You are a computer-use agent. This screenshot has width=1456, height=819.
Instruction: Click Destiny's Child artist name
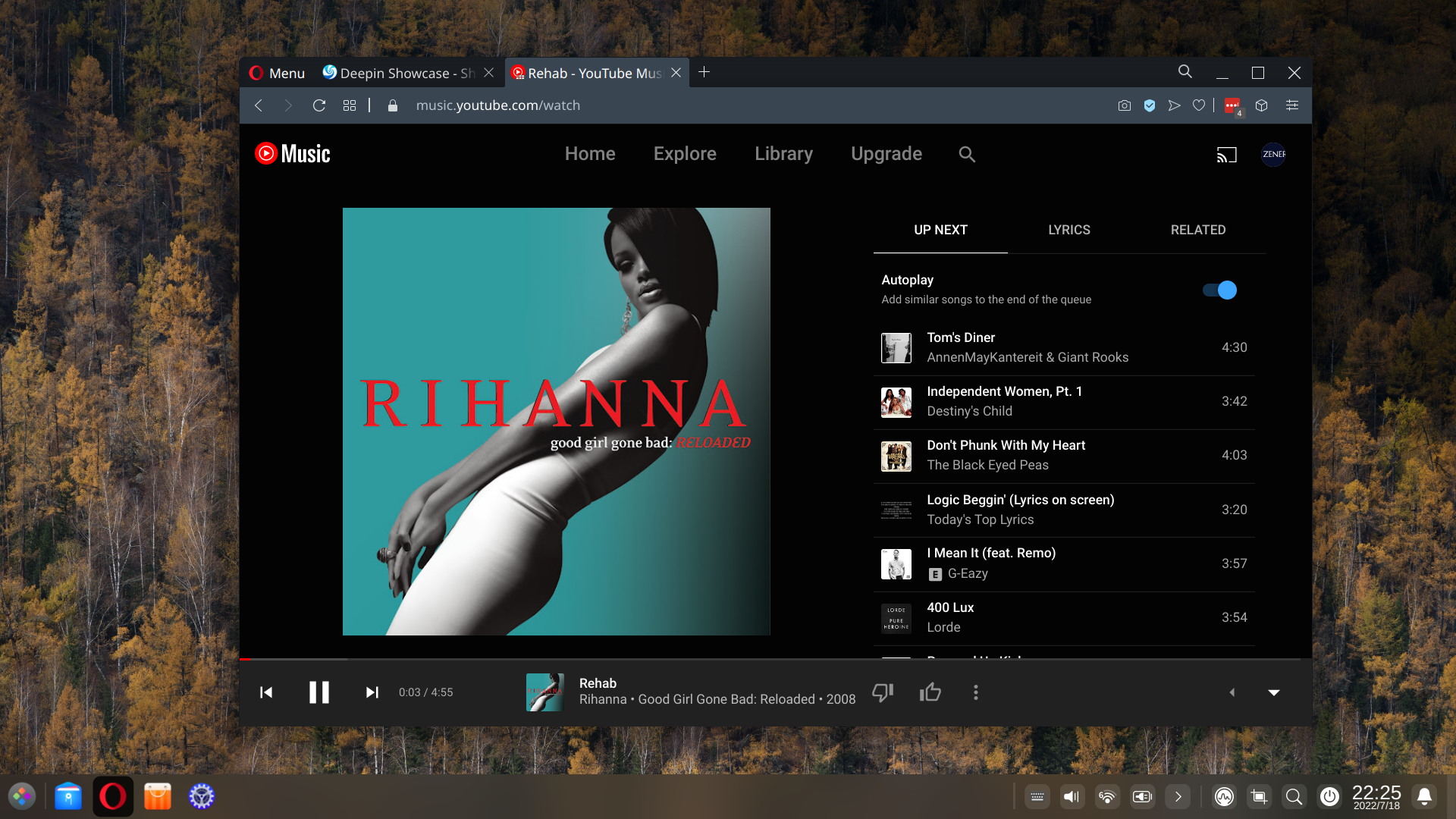coord(969,411)
